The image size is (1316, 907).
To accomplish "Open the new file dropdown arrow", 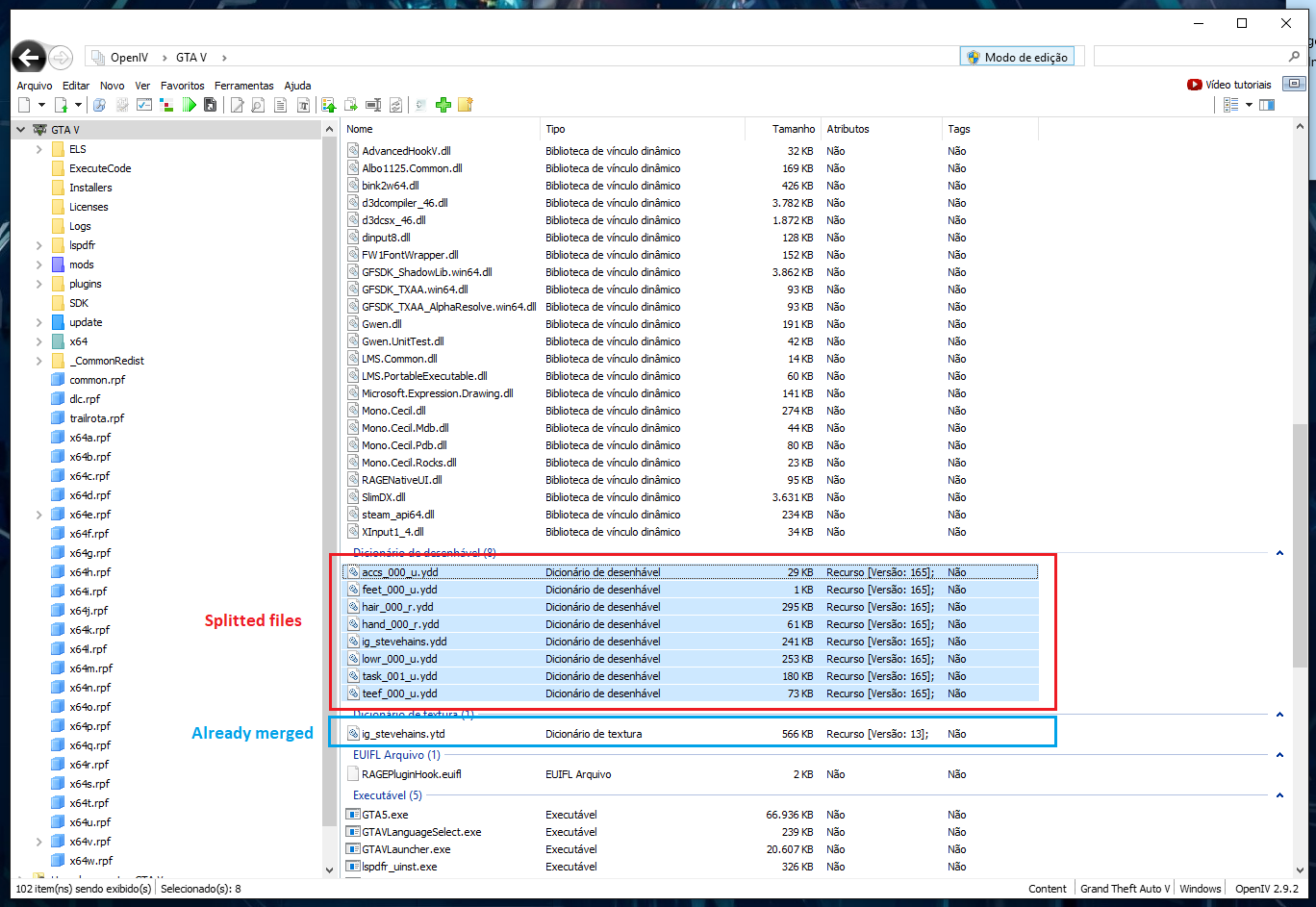I will (x=41, y=105).
